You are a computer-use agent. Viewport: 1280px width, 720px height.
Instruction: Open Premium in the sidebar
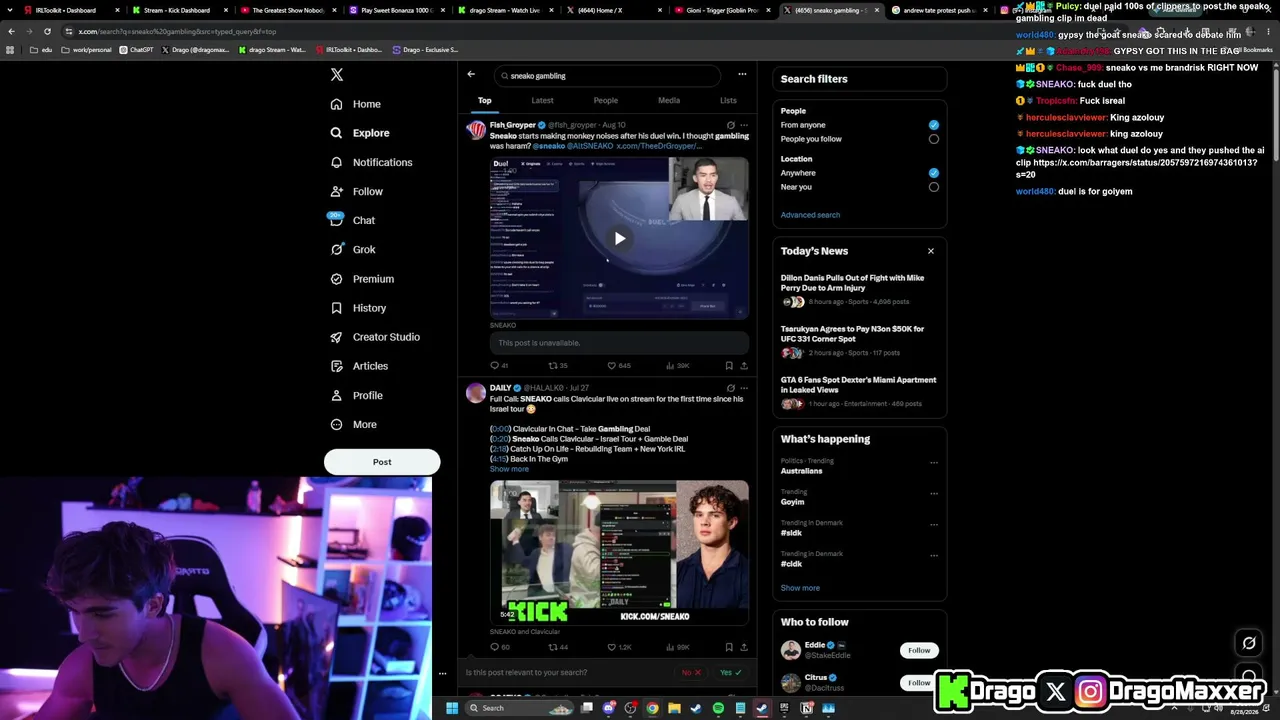[362, 279]
